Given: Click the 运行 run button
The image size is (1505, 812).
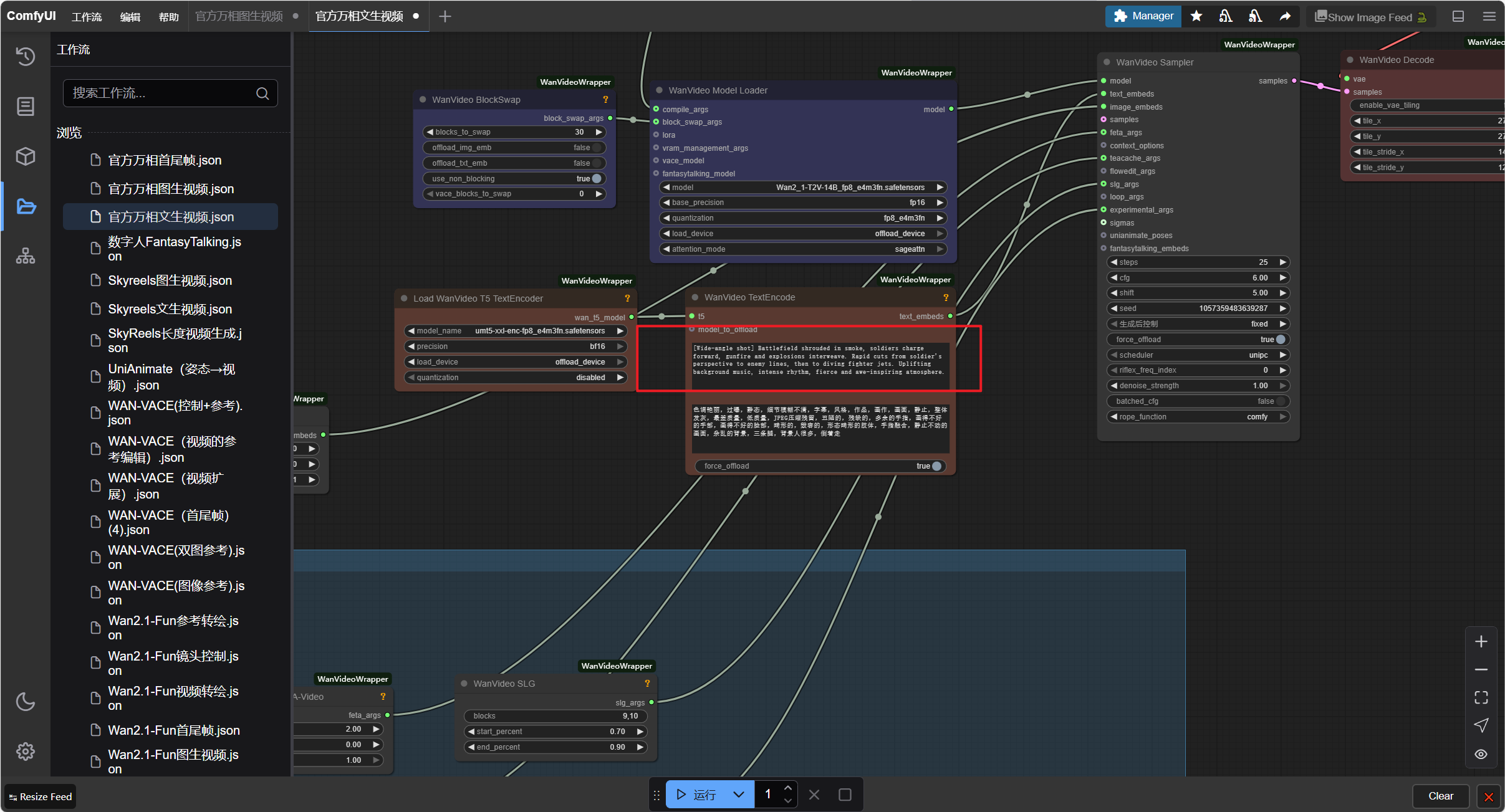Looking at the screenshot, I should pyautogui.click(x=696, y=795).
